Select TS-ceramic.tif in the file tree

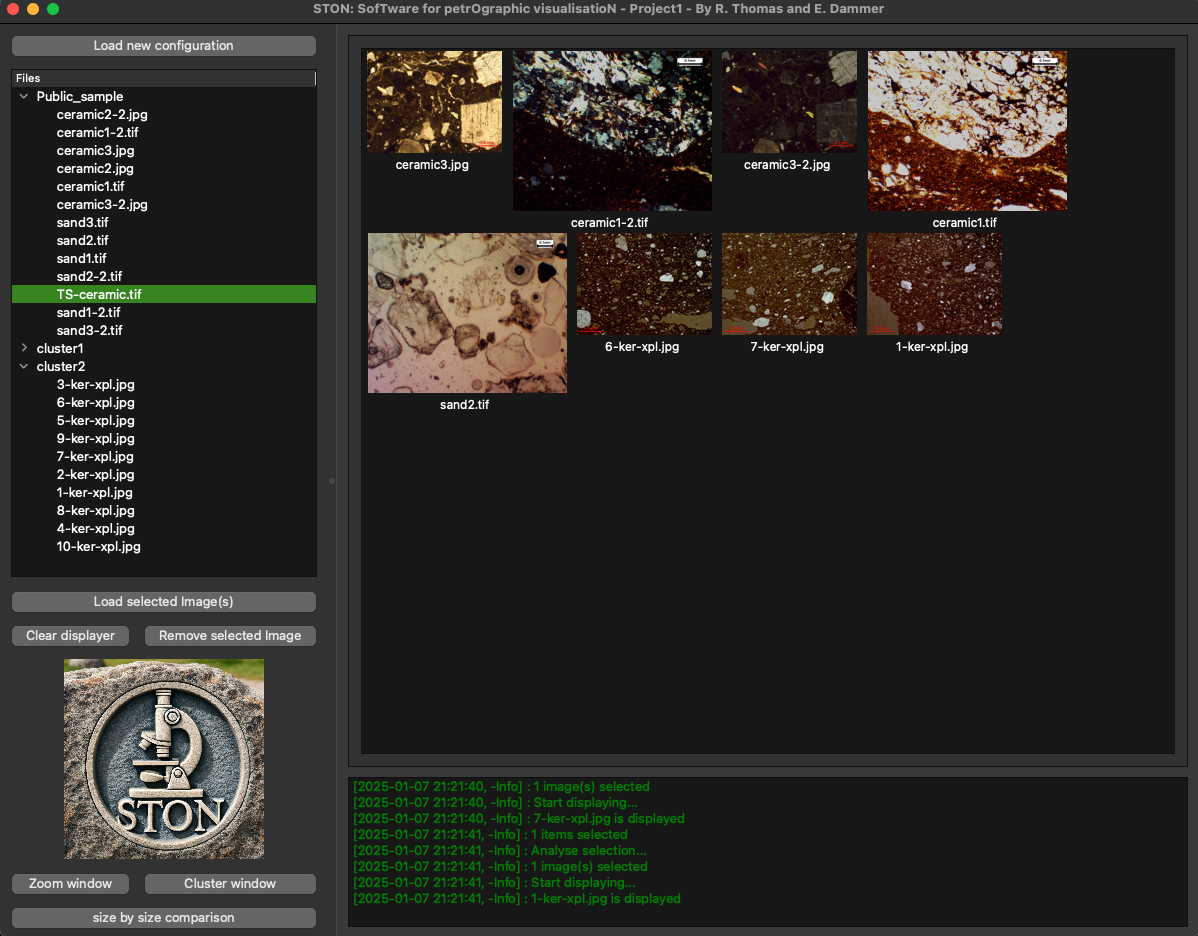(99, 295)
